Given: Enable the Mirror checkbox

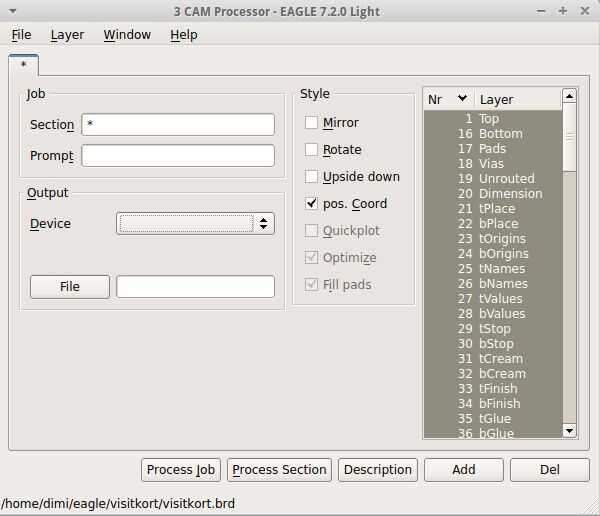Looking at the screenshot, I should coord(311,123).
